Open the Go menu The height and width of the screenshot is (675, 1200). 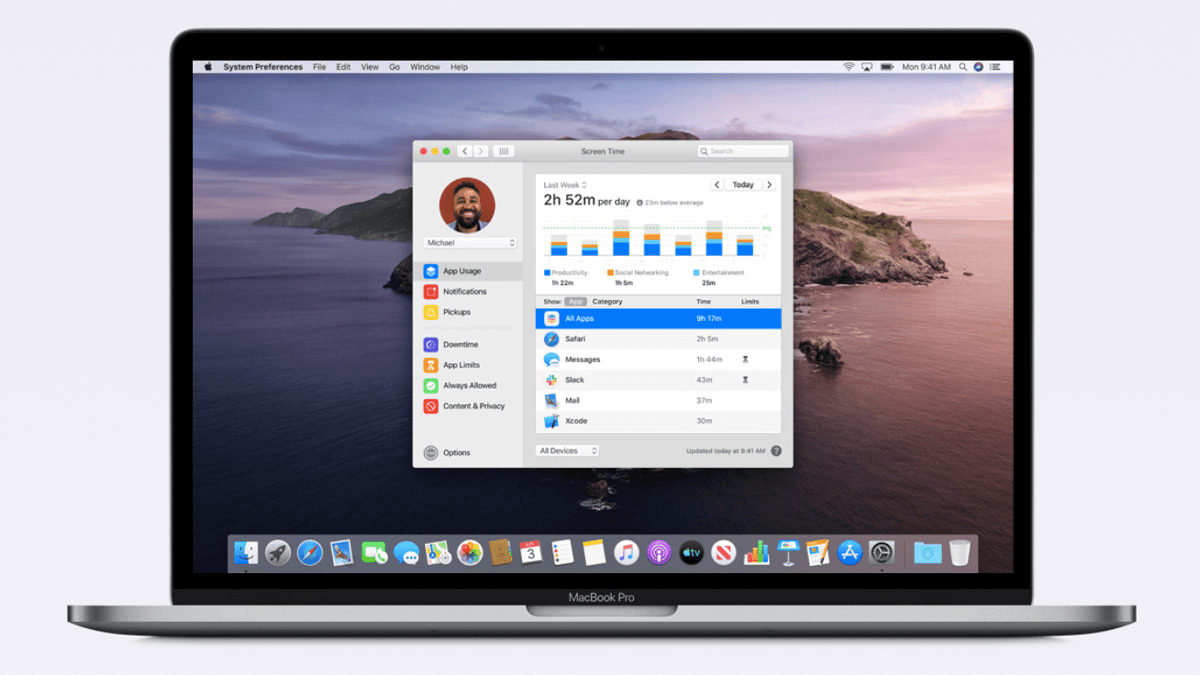tap(395, 67)
